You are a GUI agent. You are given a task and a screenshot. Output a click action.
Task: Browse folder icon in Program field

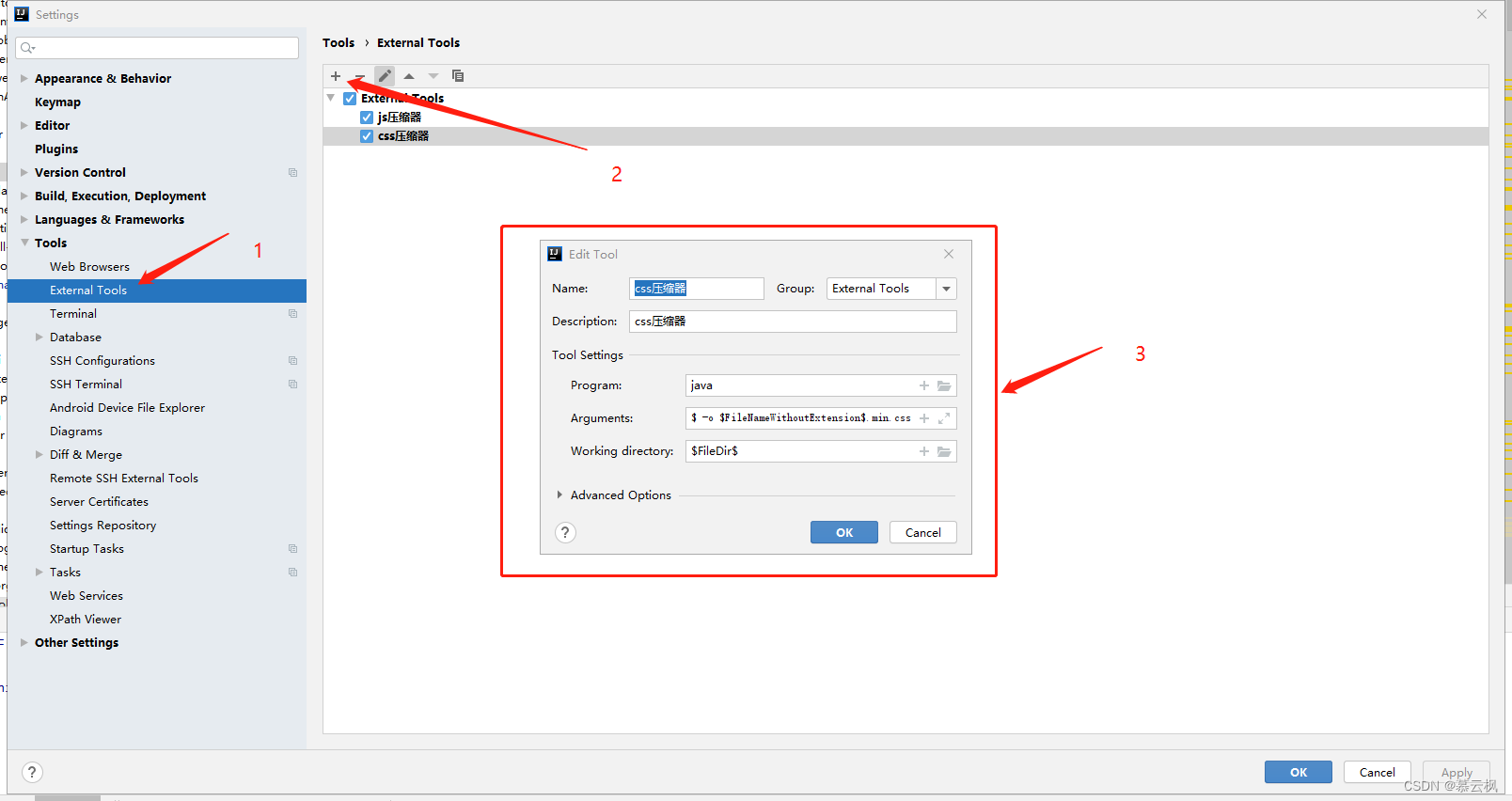[944, 385]
